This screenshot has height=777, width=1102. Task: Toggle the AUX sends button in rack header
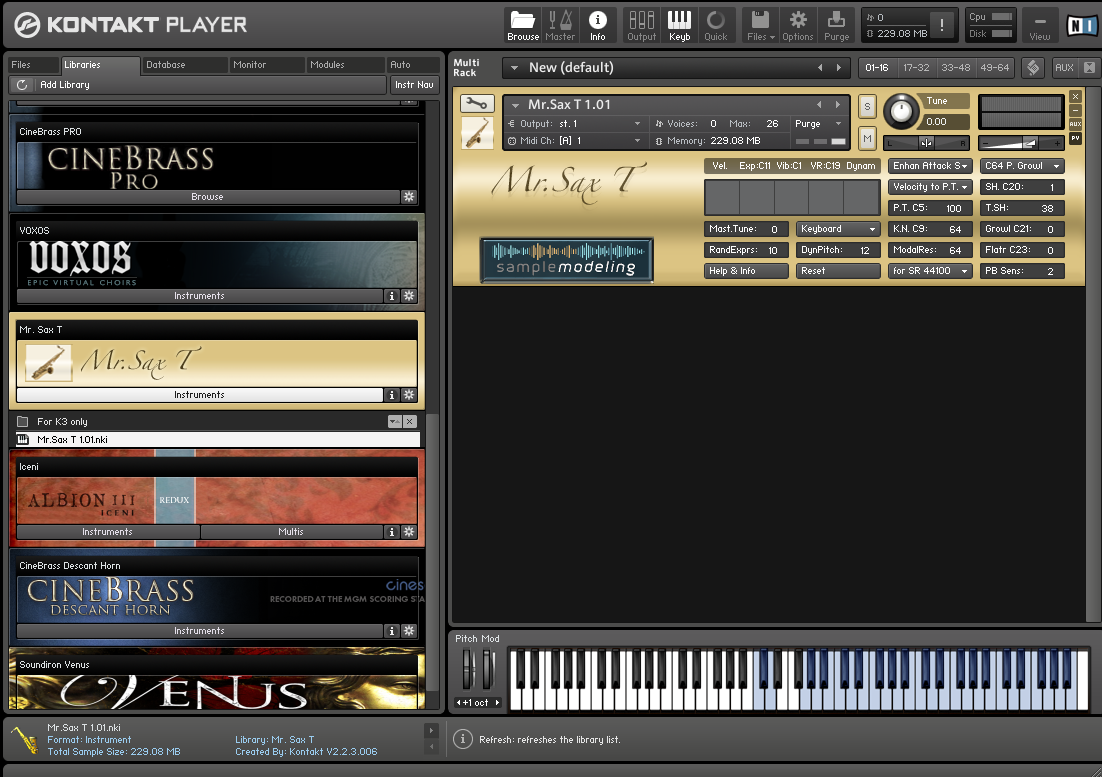coord(1064,67)
